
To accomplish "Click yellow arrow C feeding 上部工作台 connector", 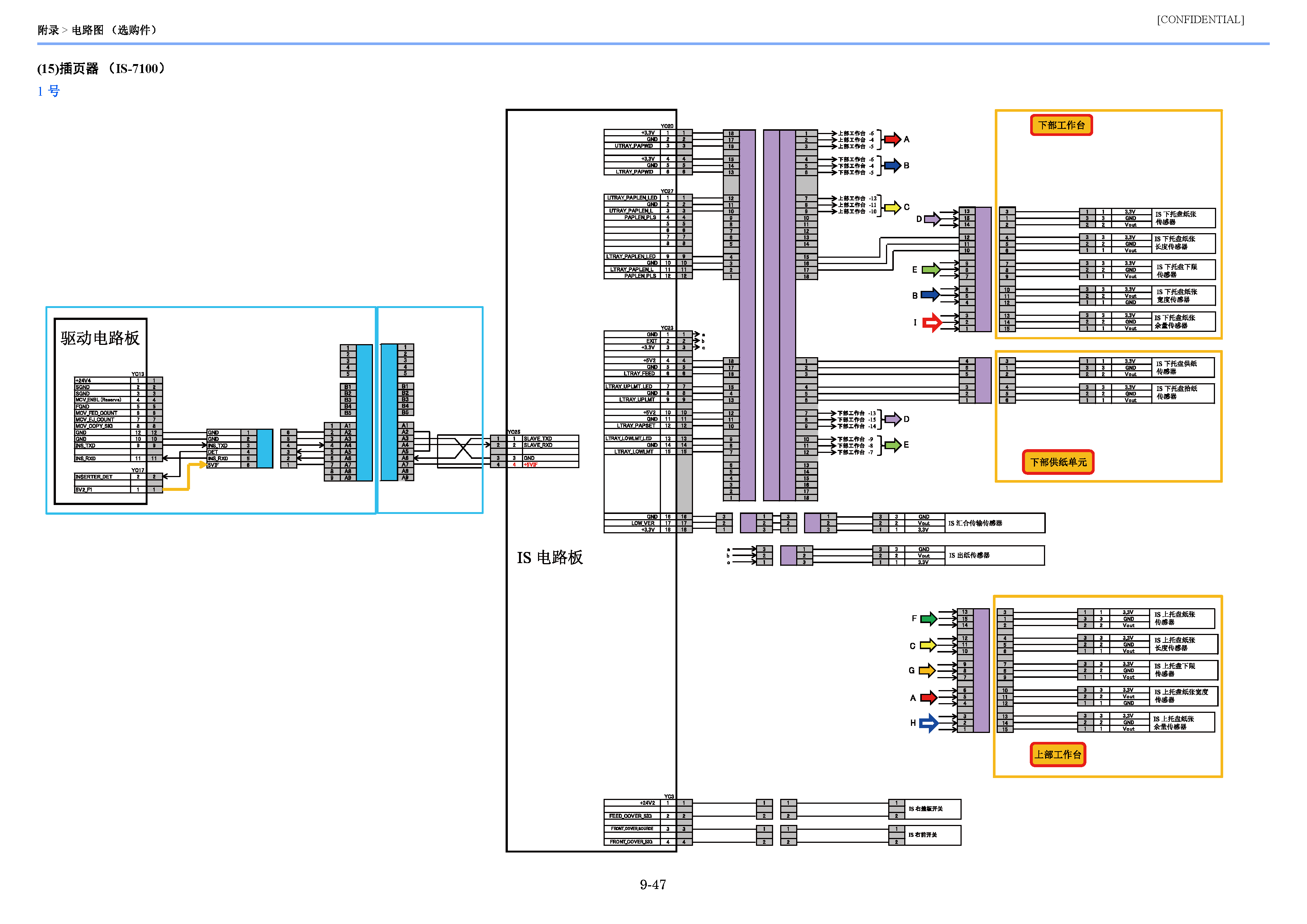I will tap(928, 645).
